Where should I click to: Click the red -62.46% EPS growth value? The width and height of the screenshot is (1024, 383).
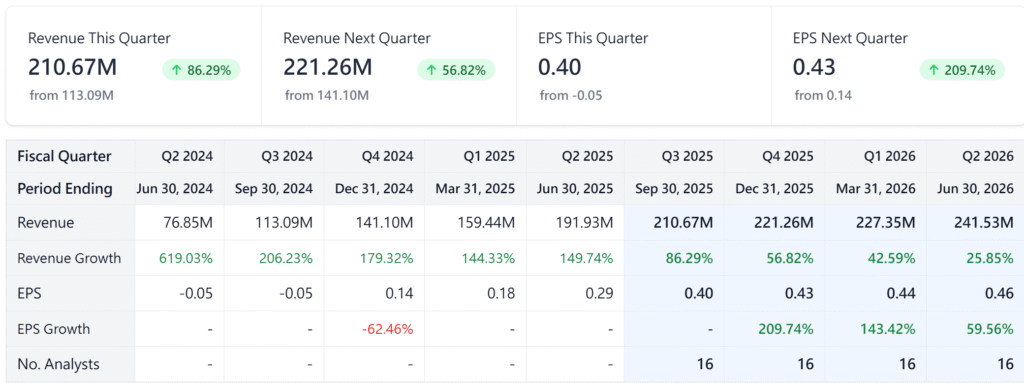387,329
